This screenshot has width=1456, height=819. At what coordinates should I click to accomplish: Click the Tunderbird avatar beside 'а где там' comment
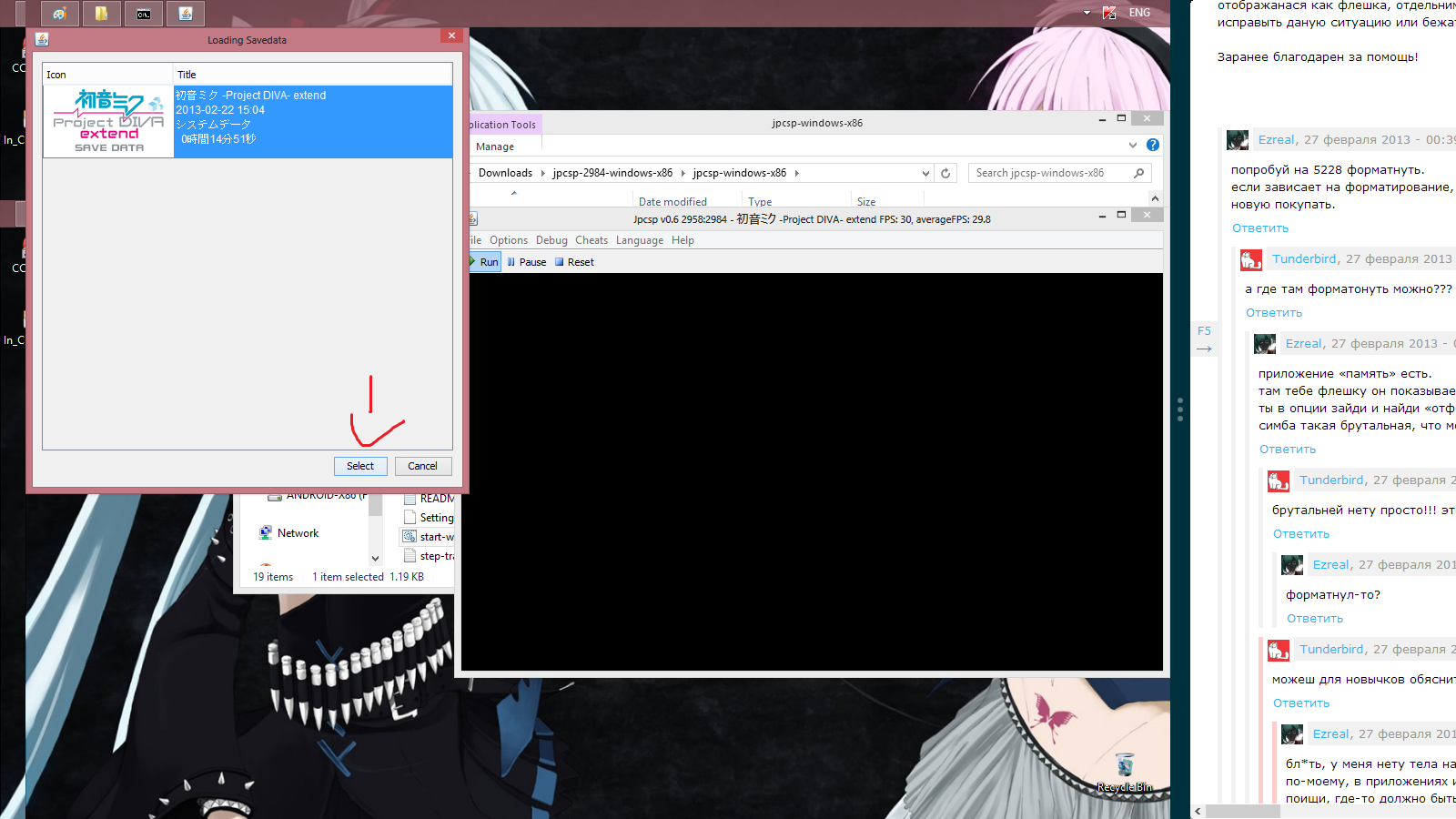1251,260
